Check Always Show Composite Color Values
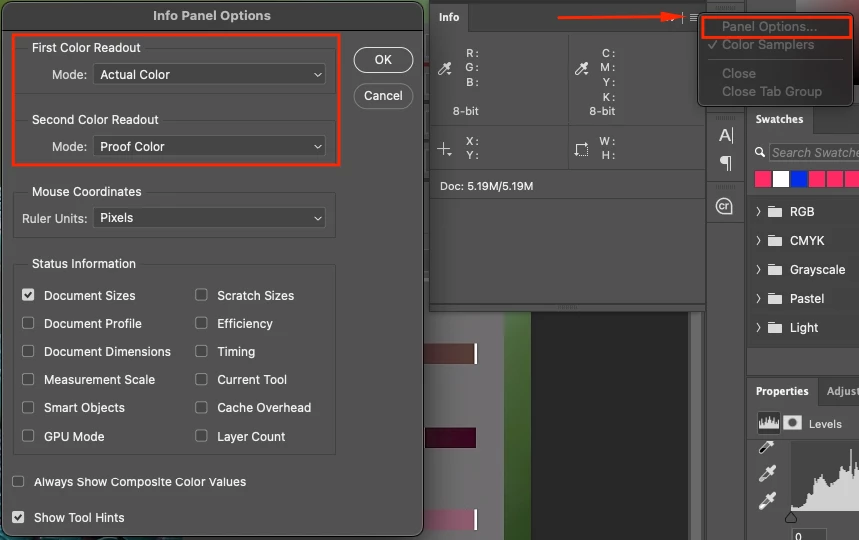Image resolution: width=859 pixels, height=540 pixels. [18, 481]
